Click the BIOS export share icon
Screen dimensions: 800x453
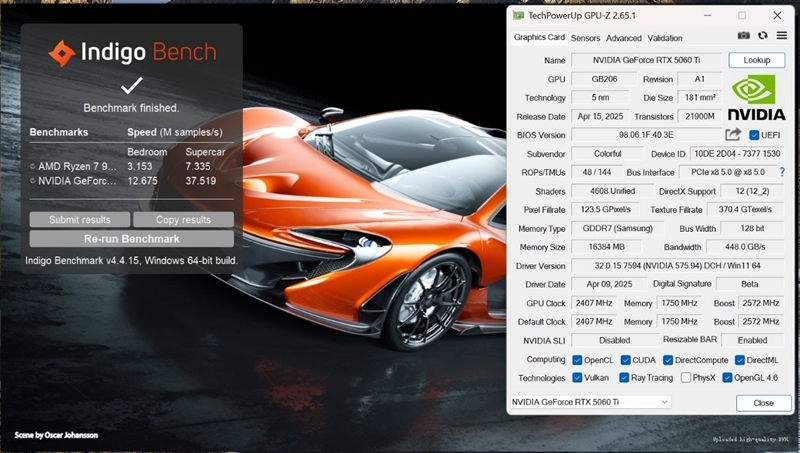pos(733,135)
